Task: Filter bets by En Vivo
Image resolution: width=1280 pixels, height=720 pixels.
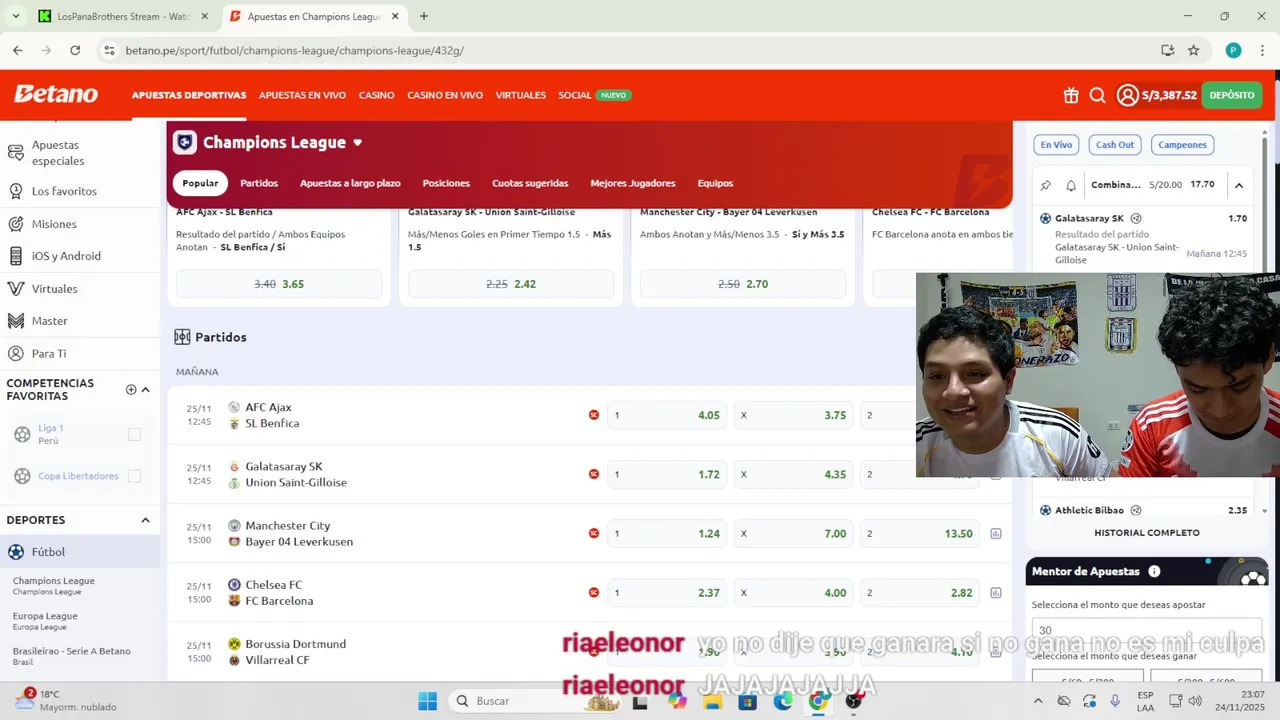Action: (1056, 145)
